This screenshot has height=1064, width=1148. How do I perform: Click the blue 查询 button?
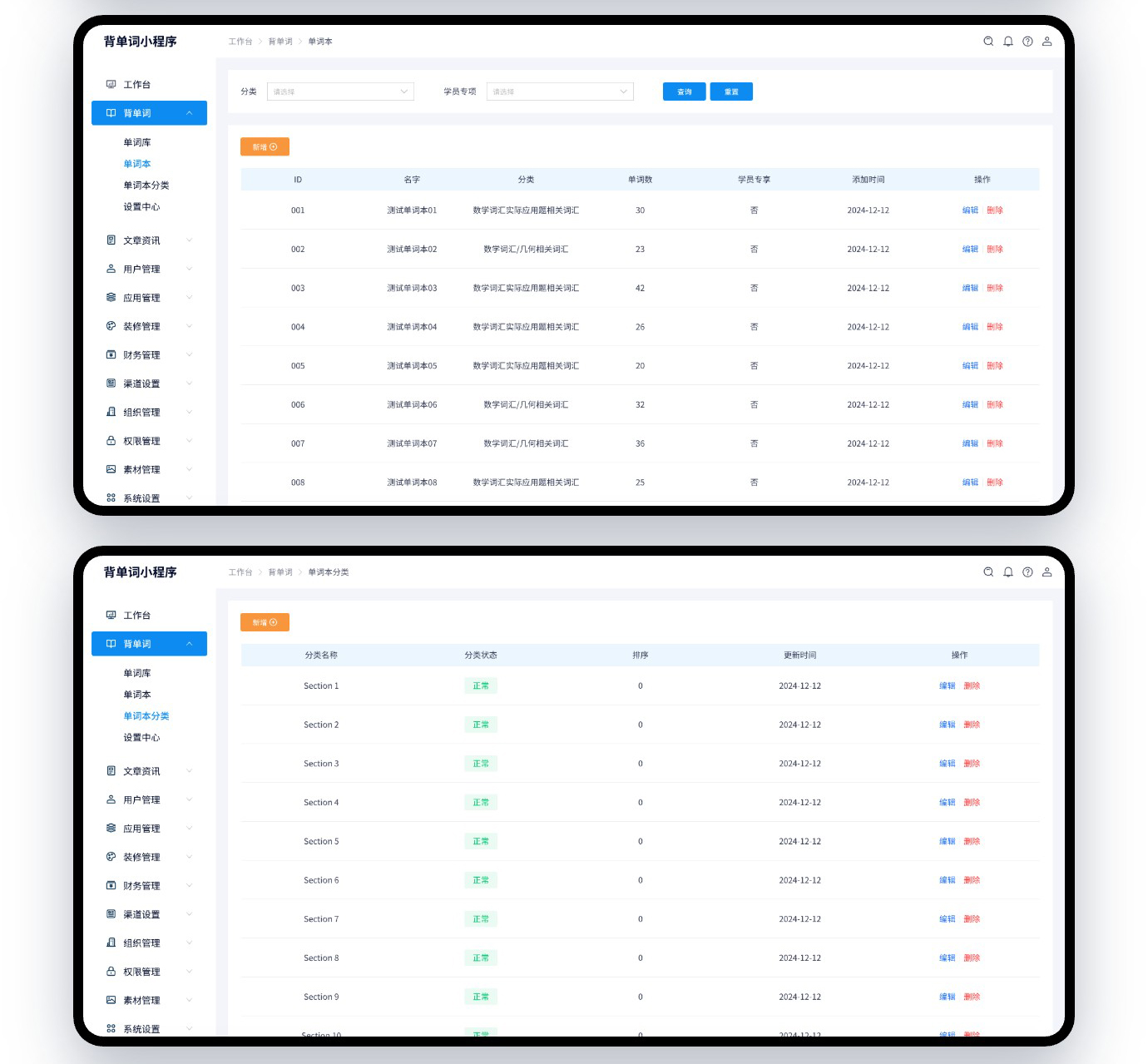[x=684, y=92]
